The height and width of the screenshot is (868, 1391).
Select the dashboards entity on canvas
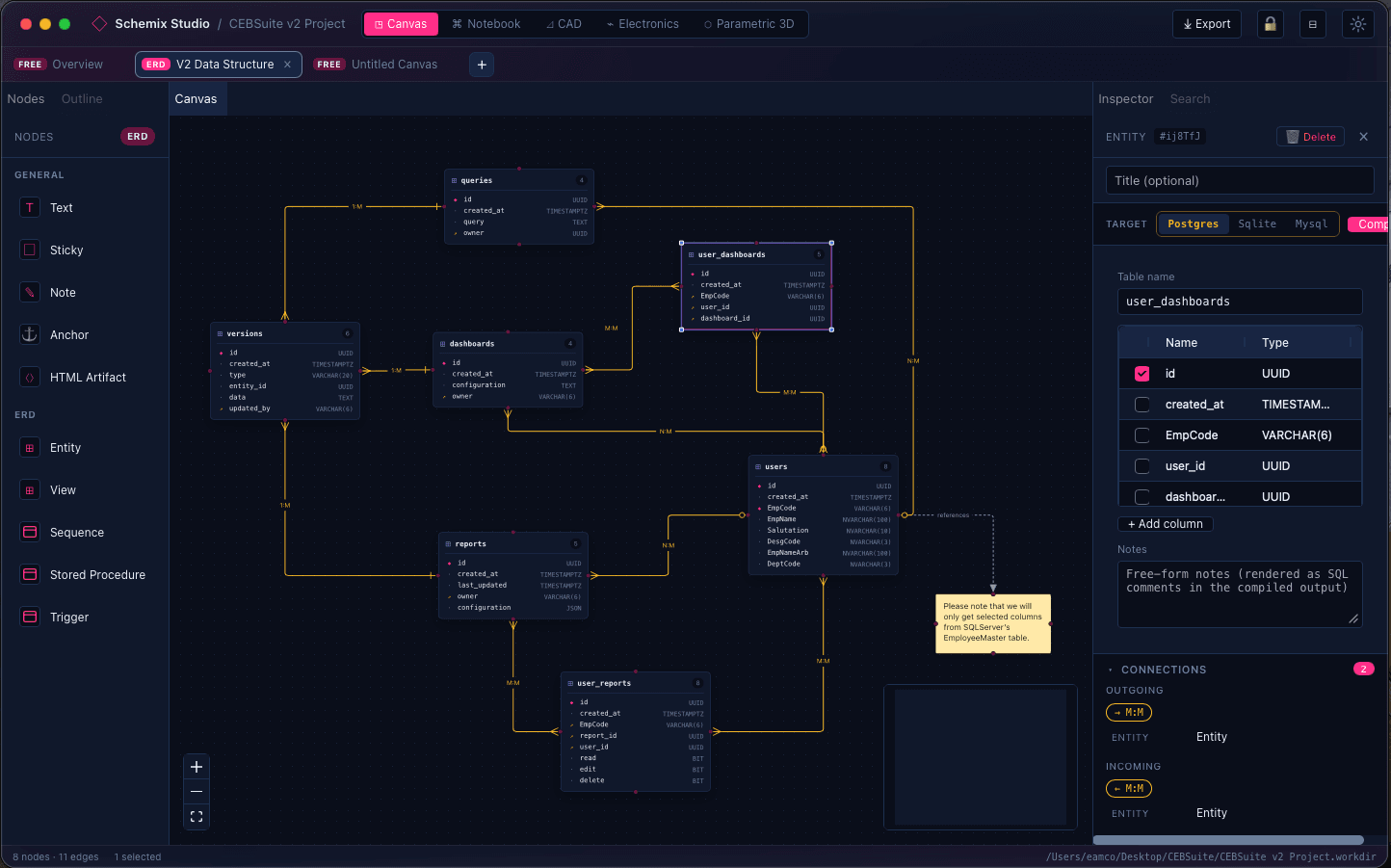tap(508, 371)
